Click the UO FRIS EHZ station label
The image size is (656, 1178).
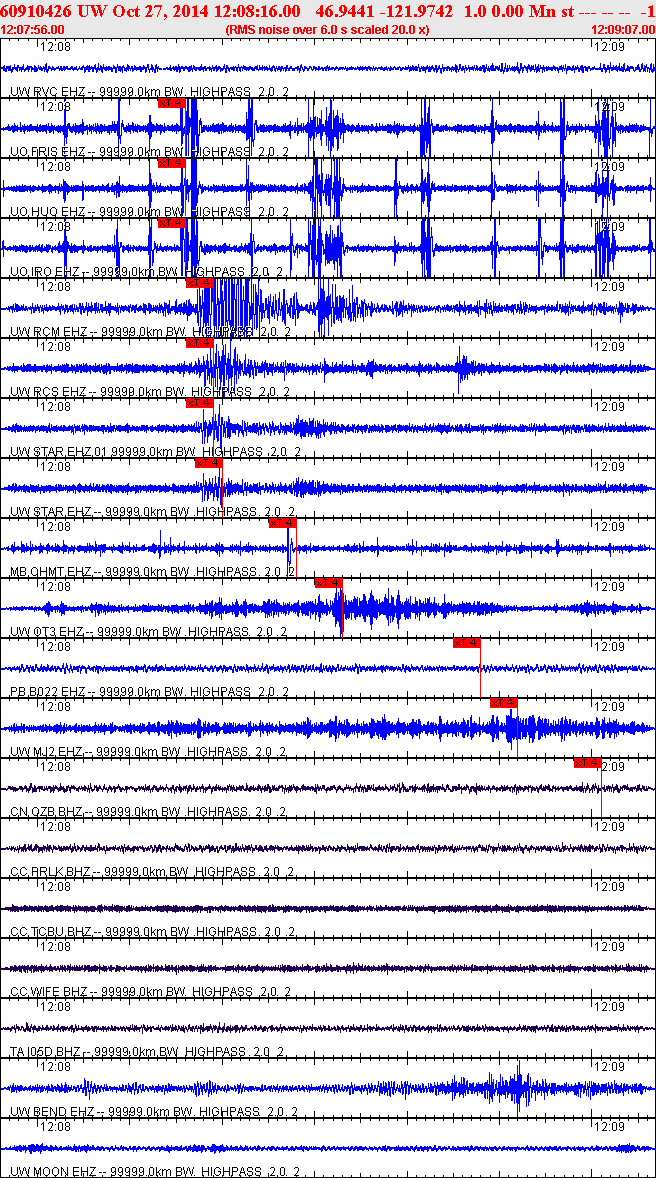(148, 153)
